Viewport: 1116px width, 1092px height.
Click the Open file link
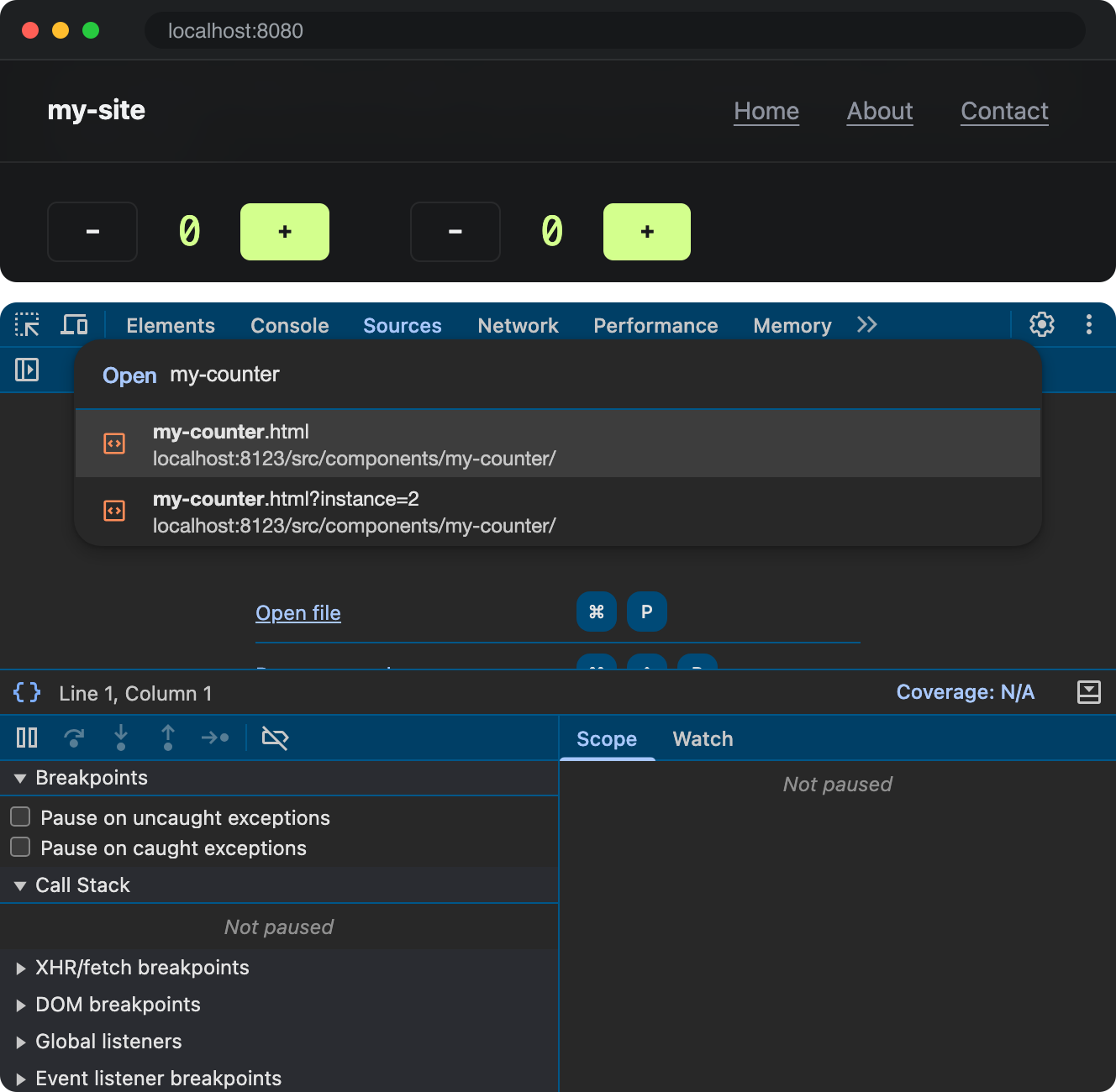point(298,613)
